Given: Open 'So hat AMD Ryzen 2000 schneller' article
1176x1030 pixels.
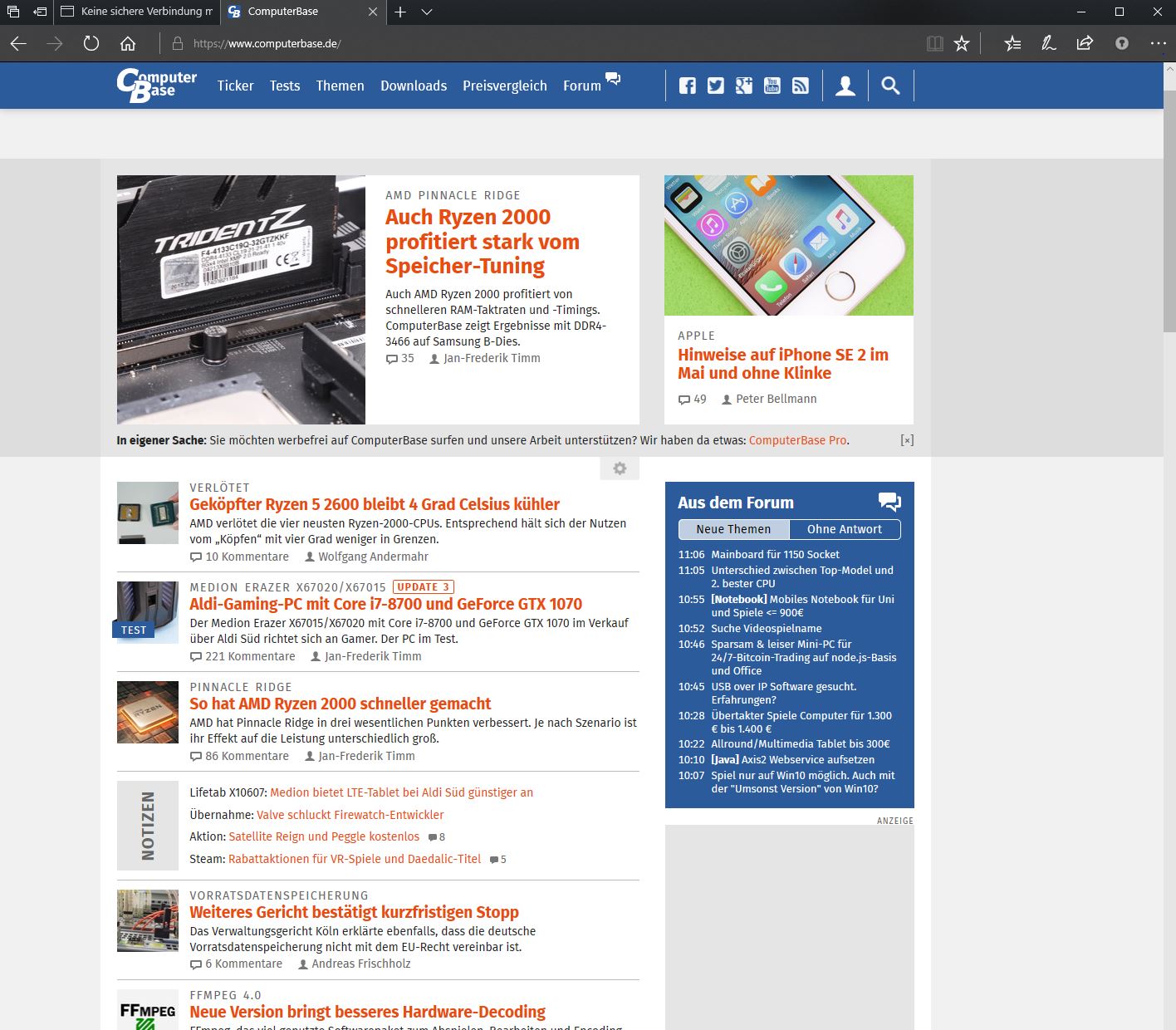Looking at the screenshot, I should (341, 704).
